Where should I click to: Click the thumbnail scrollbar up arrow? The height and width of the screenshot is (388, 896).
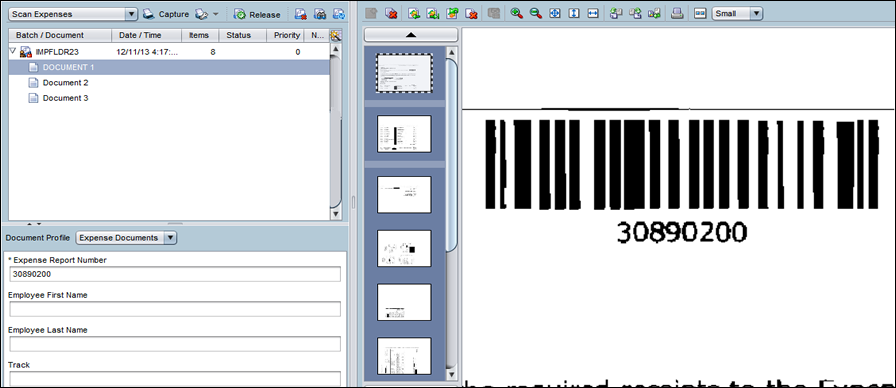point(452,53)
